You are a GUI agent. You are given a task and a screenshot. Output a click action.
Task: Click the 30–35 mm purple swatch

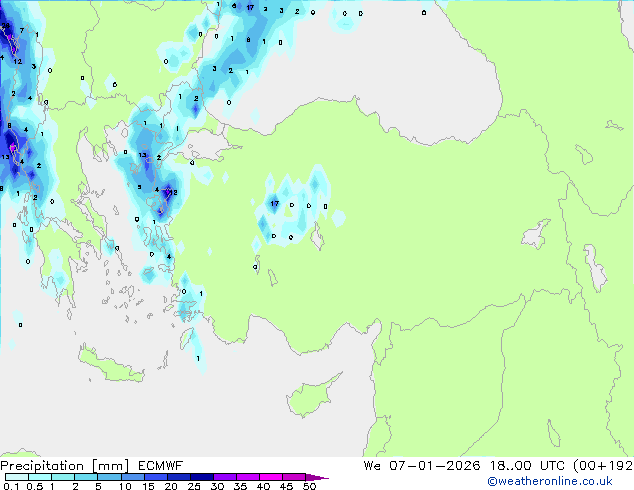point(225,477)
